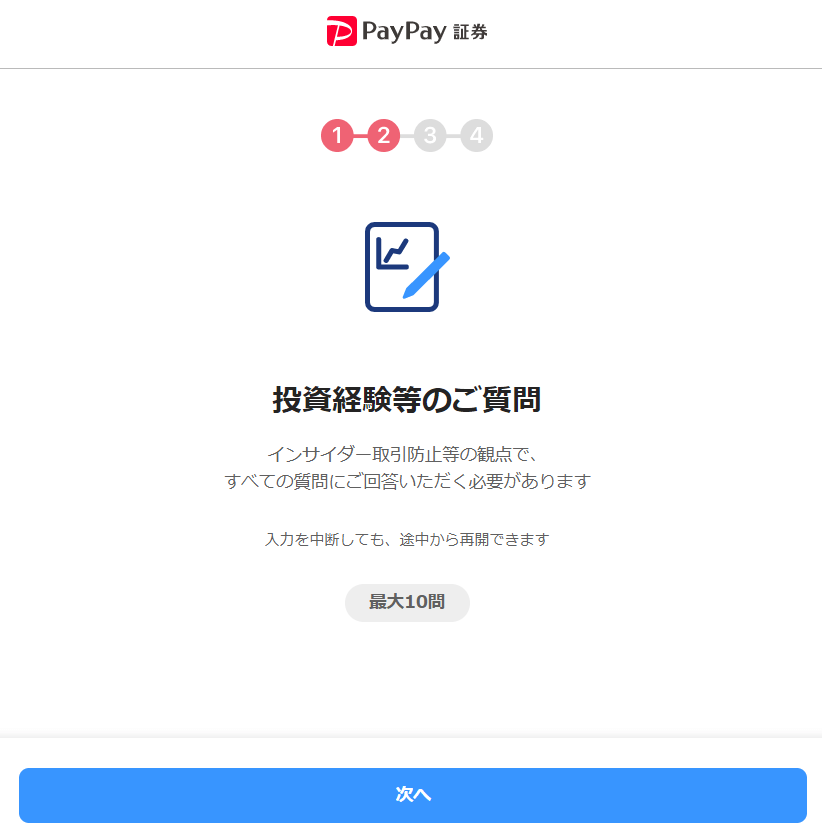This screenshot has width=822, height=836.
Task: Click the horizontal divider line below the header
Action: pyautogui.click(x=411, y=68)
